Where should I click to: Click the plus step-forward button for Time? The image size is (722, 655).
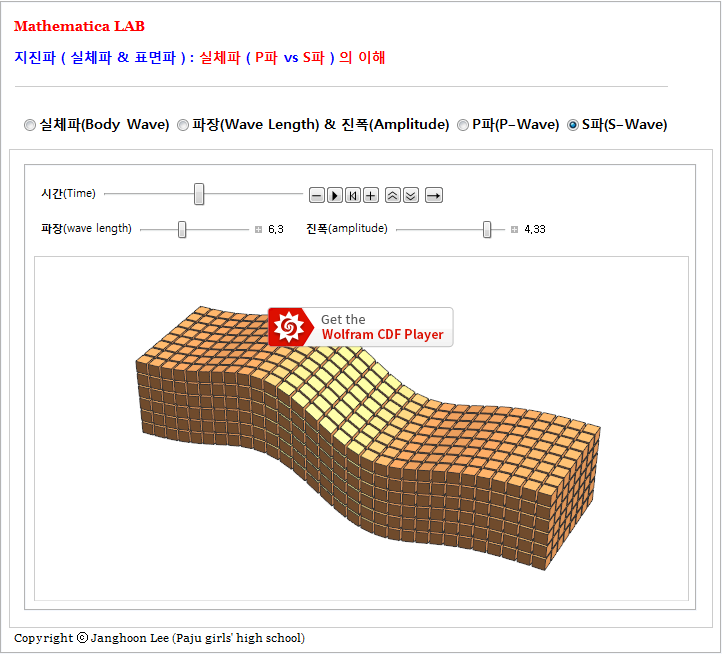(371, 195)
